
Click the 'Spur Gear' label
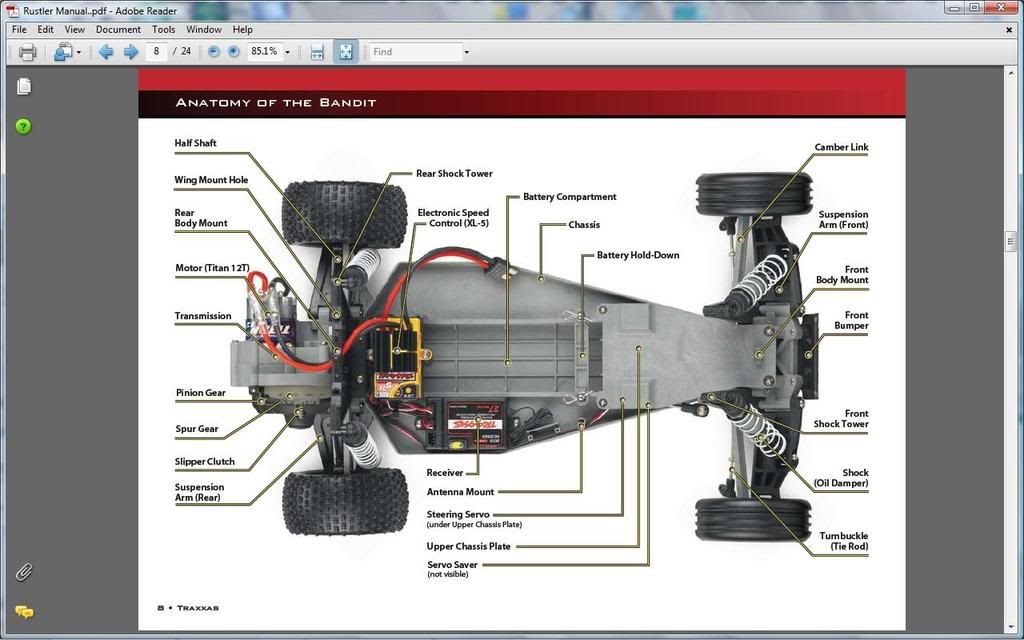[x=197, y=429]
